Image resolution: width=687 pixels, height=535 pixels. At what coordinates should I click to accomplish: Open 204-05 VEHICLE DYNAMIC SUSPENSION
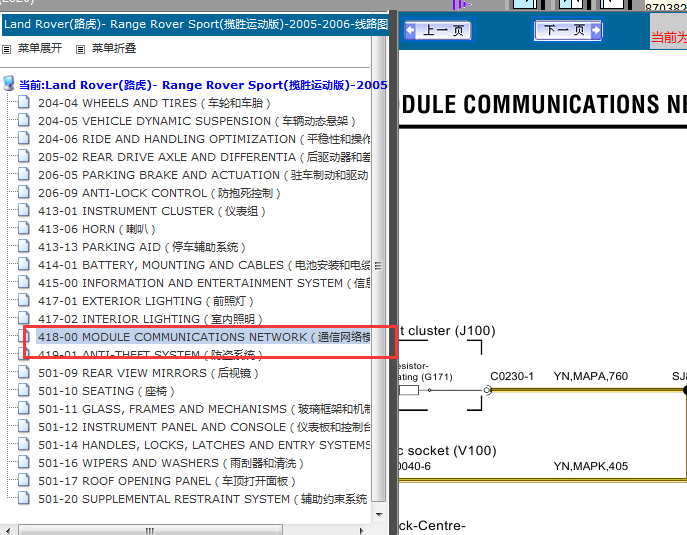[x=197, y=121]
